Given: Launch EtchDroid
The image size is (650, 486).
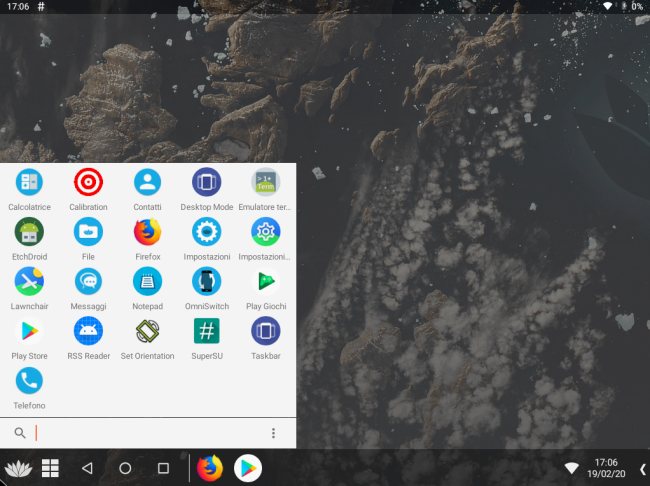Looking at the screenshot, I should tap(29, 232).
